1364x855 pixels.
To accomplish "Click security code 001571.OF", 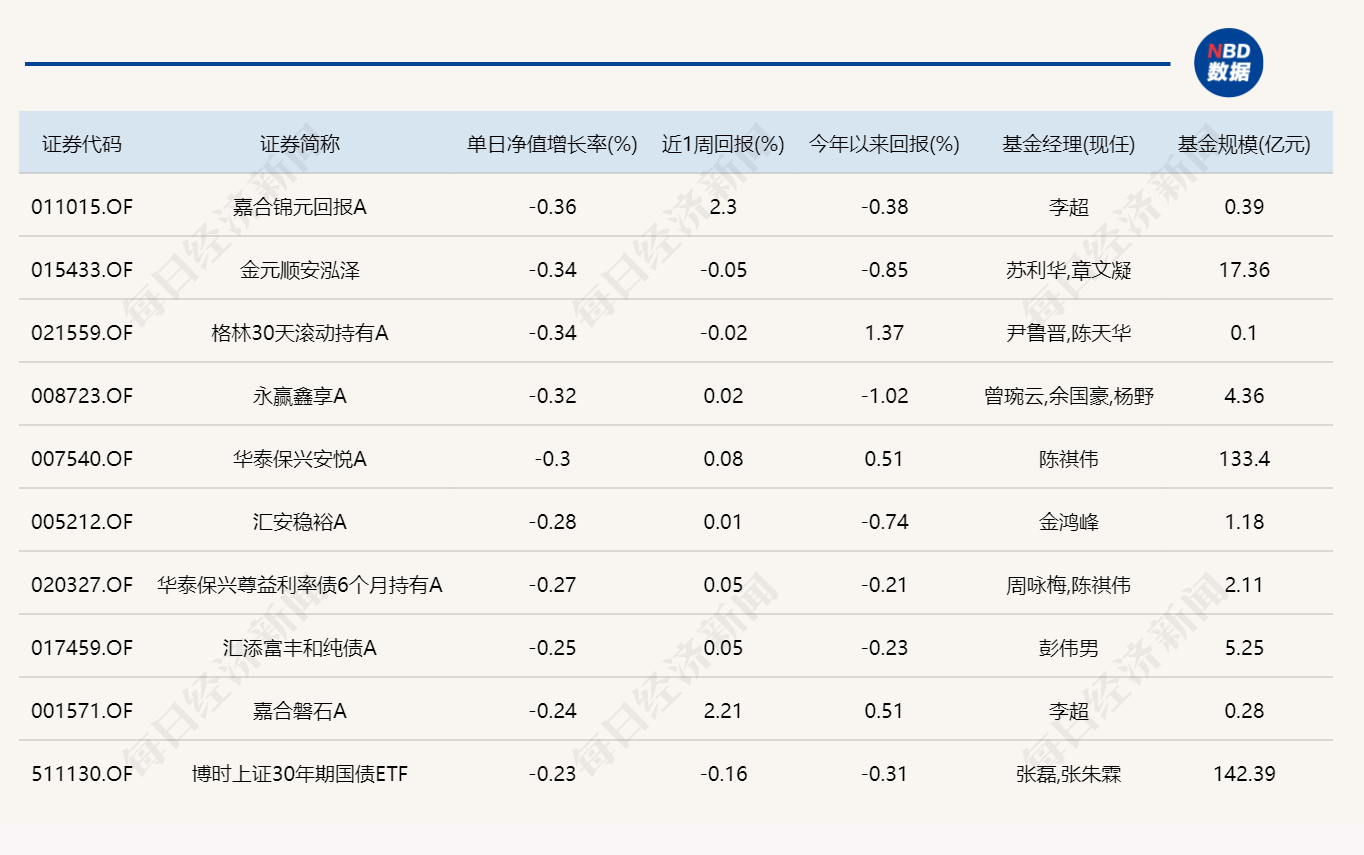I will coord(82,711).
